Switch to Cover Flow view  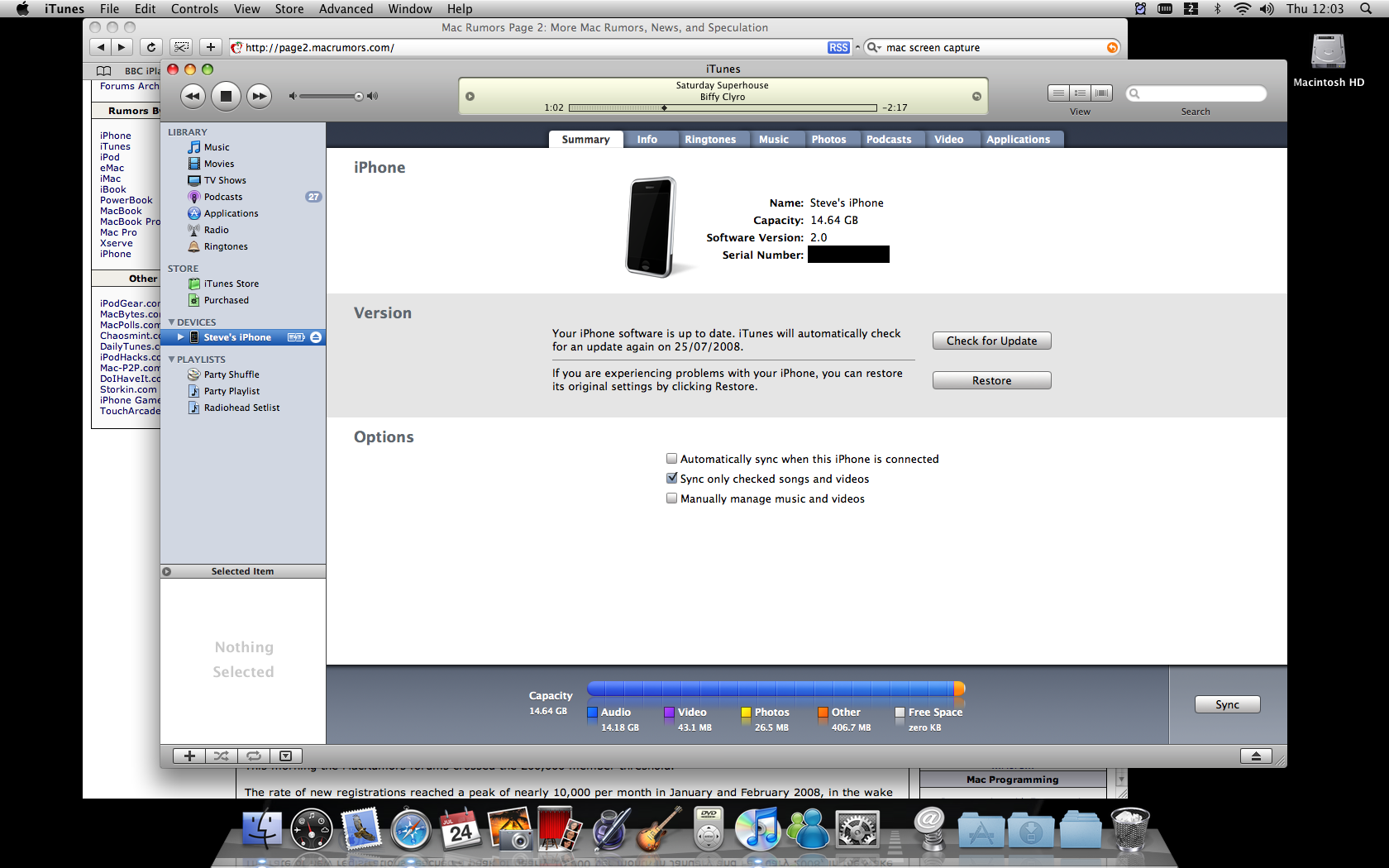[x=1101, y=93]
